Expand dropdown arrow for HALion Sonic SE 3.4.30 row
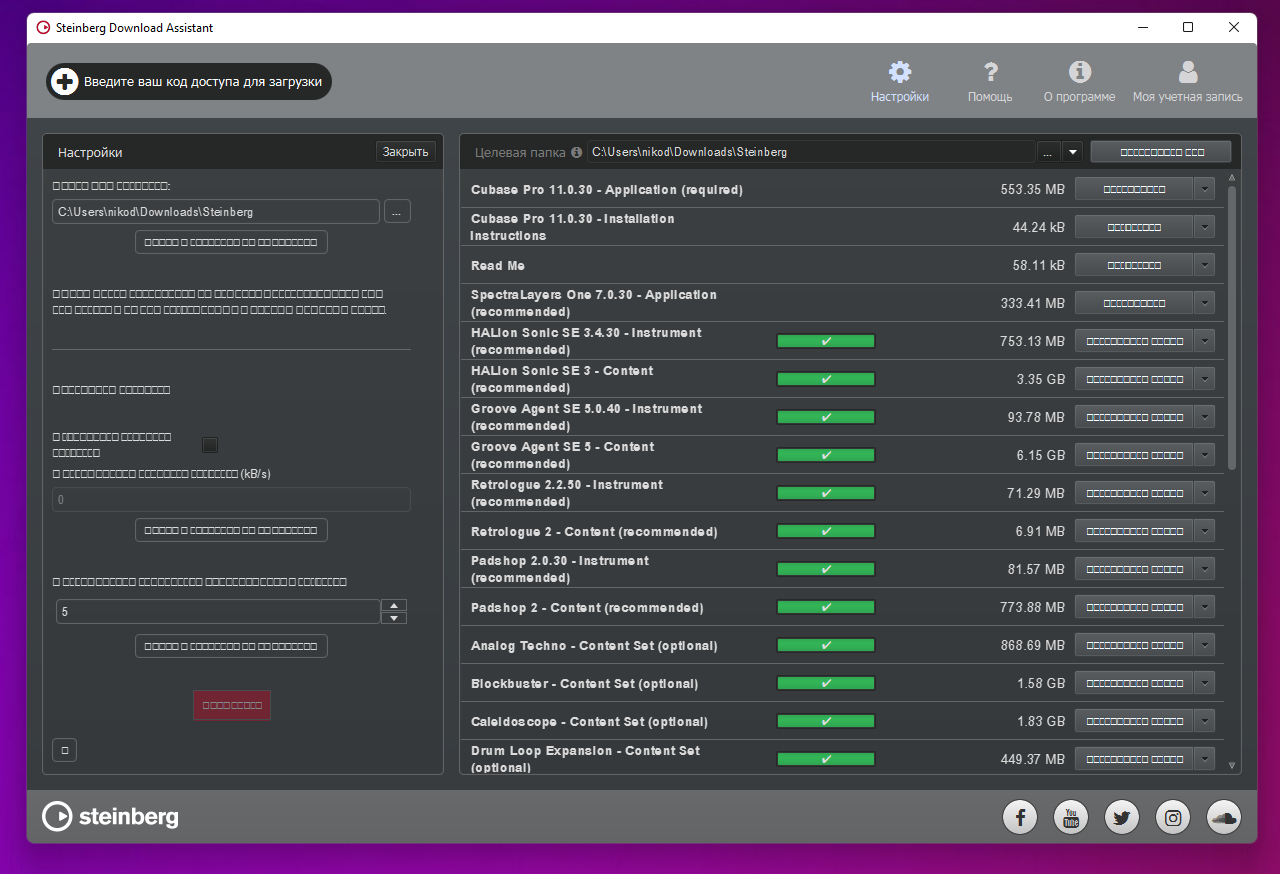Screen dimensions: 1280x874 click(x=1204, y=341)
